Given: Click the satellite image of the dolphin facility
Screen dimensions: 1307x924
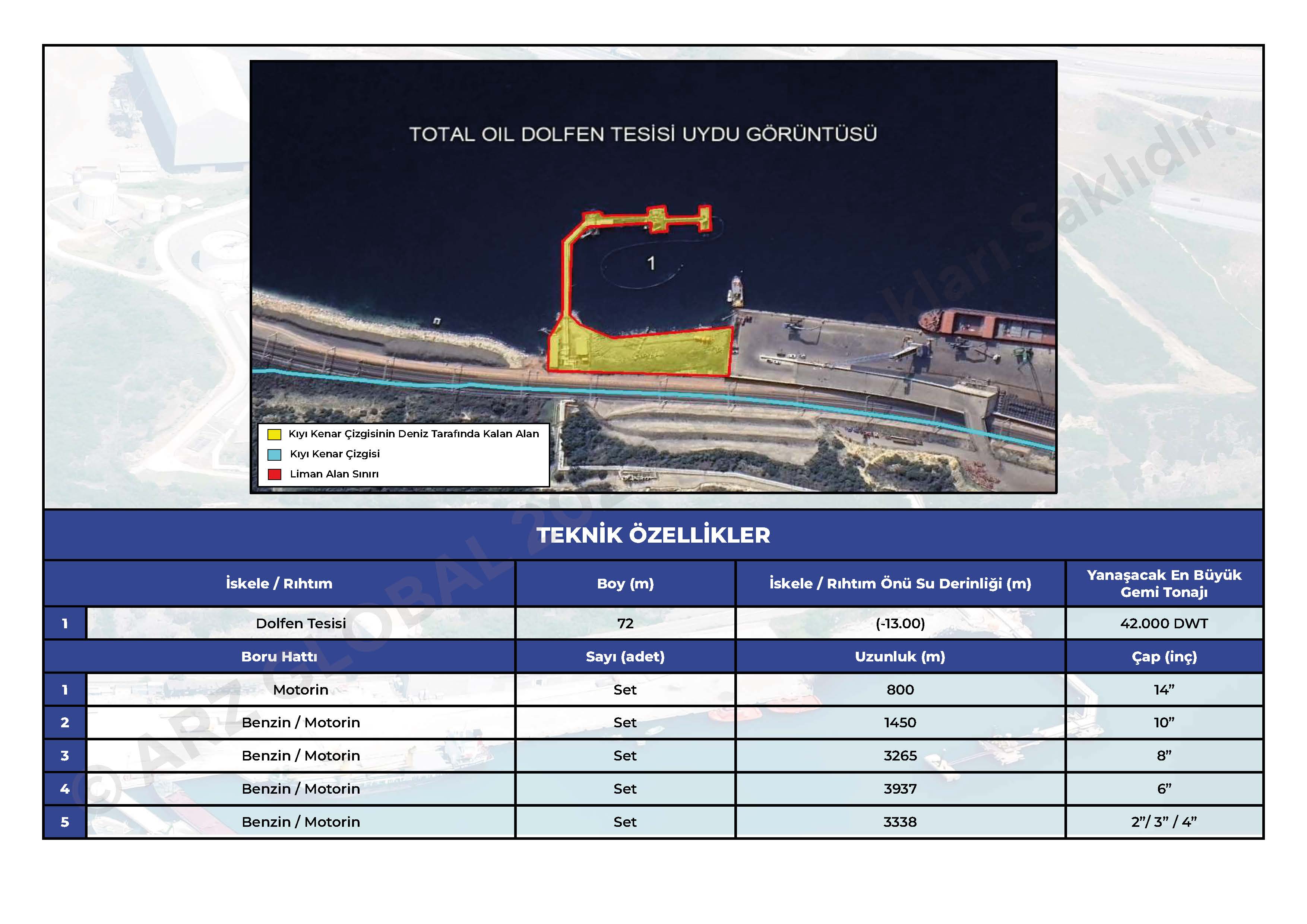Looking at the screenshot, I should coord(653,276).
